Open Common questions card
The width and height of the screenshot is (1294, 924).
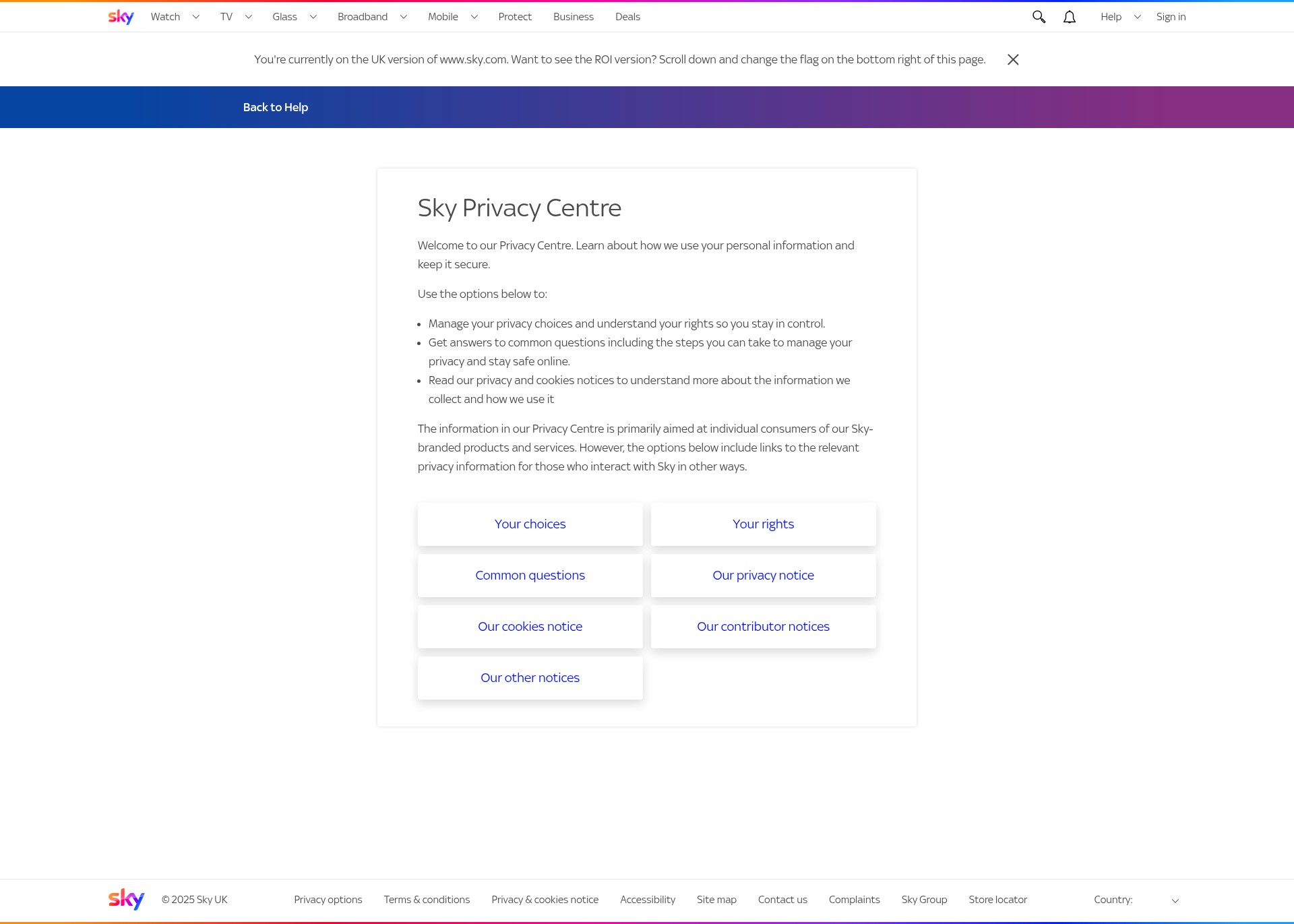(x=530, y=576)
